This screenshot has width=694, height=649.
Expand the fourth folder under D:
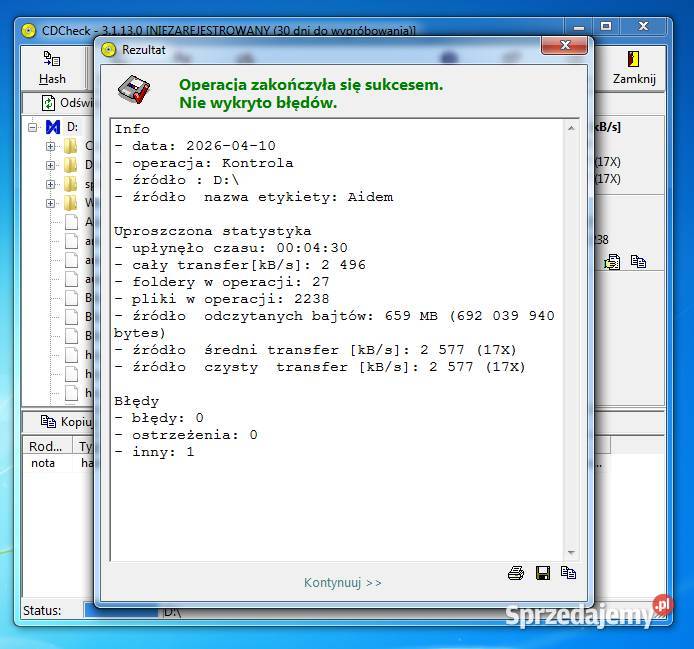coord(50,203)
